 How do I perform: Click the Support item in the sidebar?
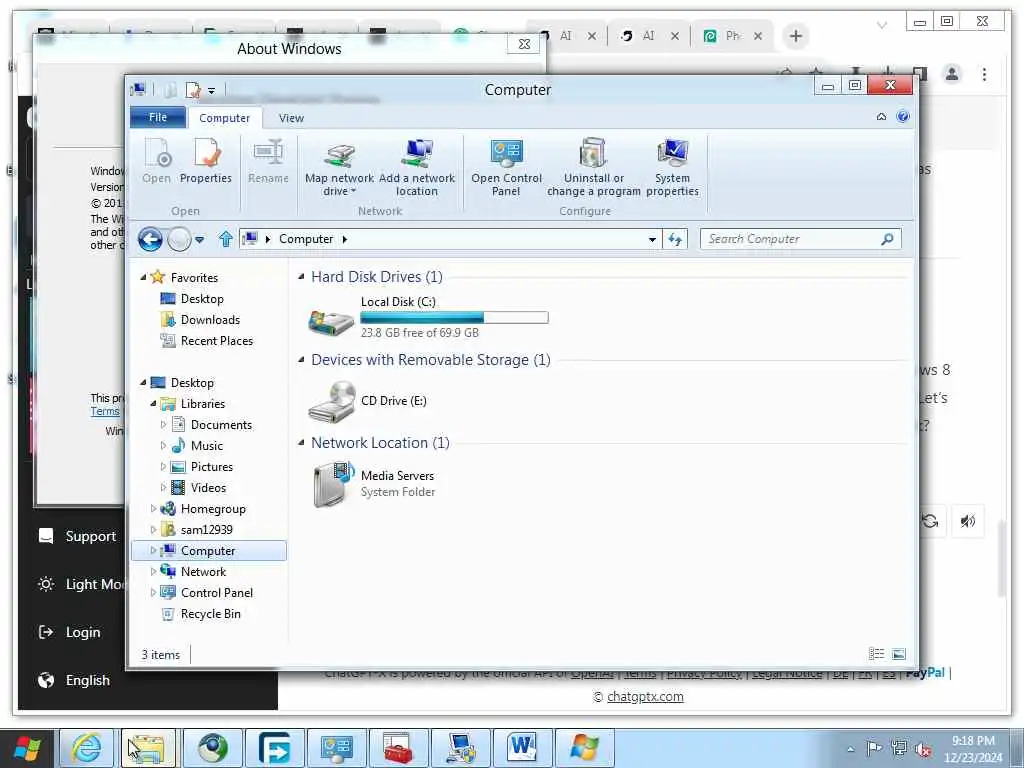[x=77, y=536]
